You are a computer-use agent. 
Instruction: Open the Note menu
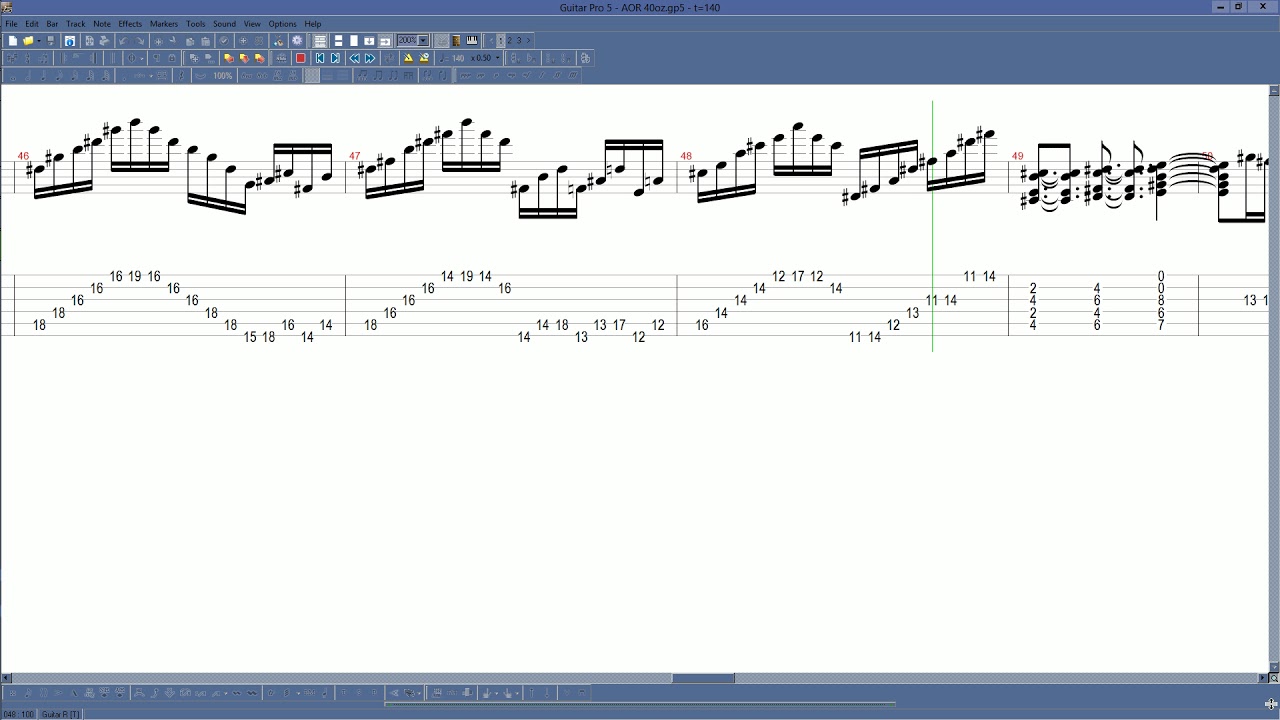coord(102,24)
